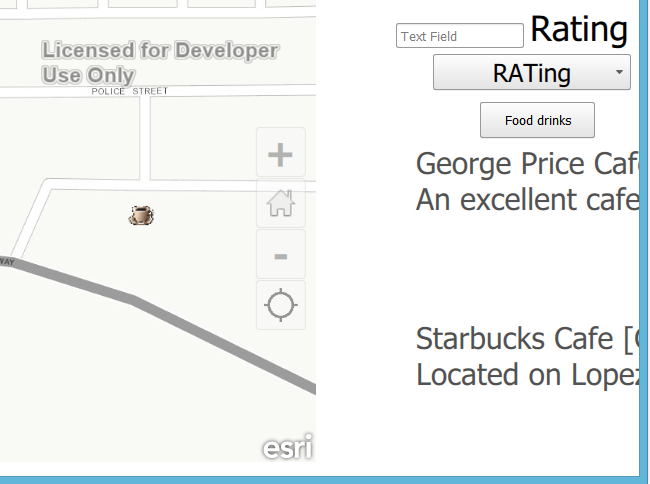The width and height of the screenshot is (650, 484).
Task: Locate my position with crosshair button
Action: tap(281, 305)
